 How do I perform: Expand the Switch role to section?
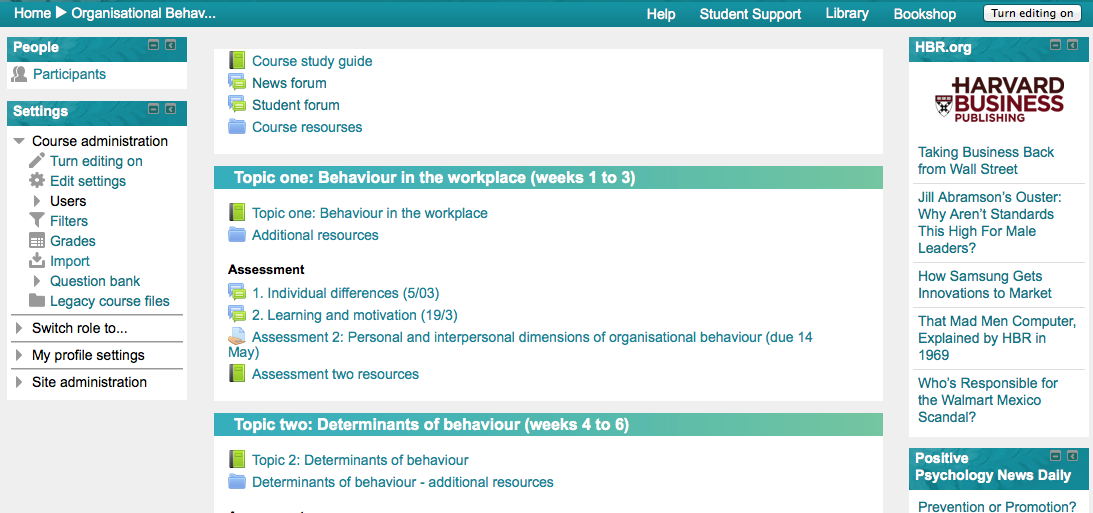(x=19, y=328)
